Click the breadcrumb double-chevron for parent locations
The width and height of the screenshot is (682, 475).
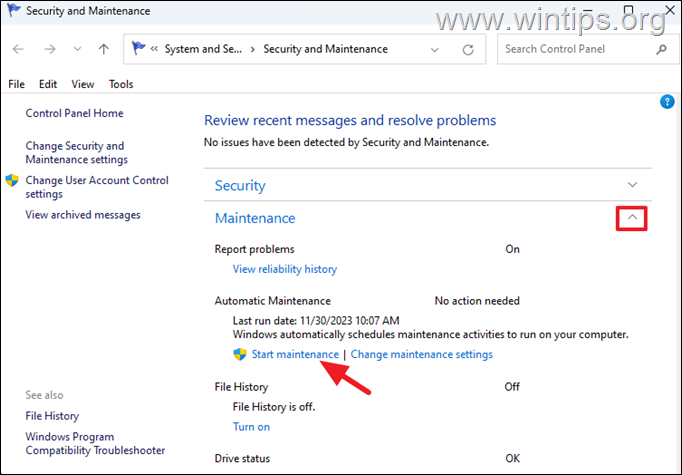[x=154, y=49]
